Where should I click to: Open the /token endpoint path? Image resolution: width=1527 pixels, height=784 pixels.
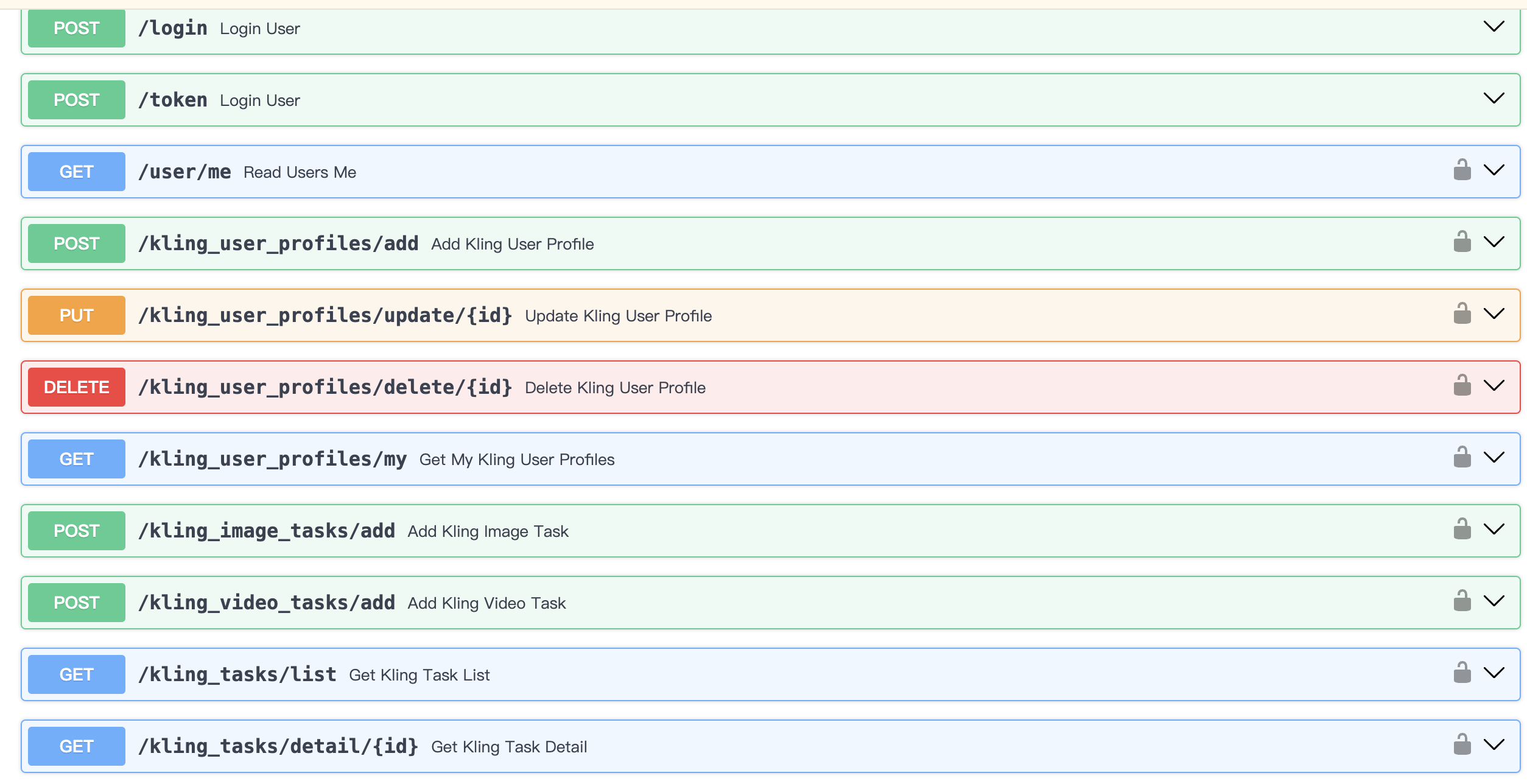tap(173, 100)
